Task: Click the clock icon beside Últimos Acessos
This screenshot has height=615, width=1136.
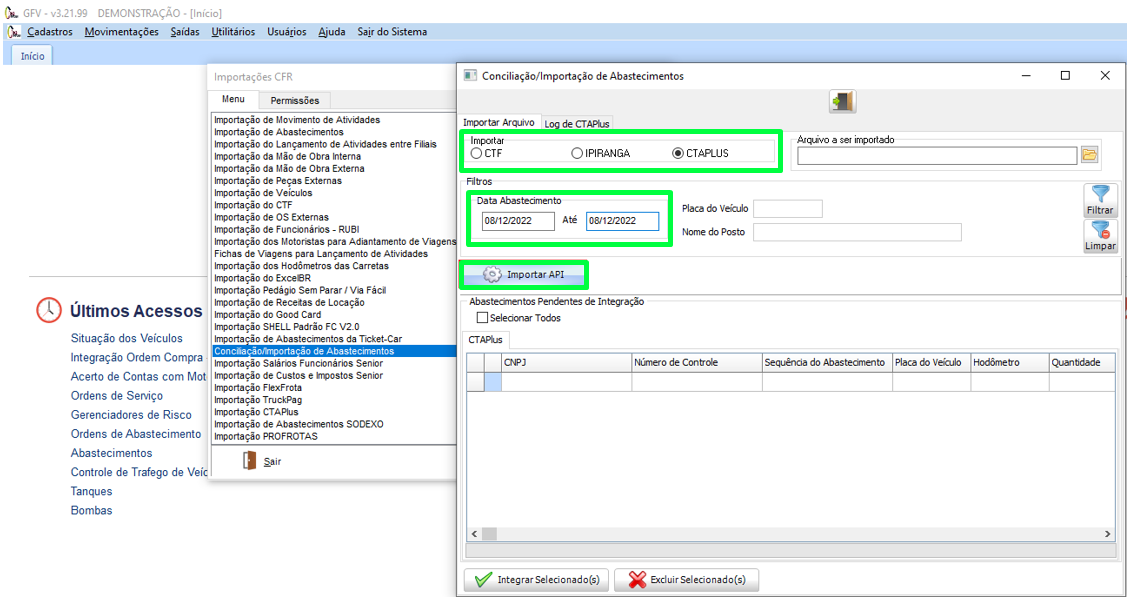Action: click(x=49, y=310)
